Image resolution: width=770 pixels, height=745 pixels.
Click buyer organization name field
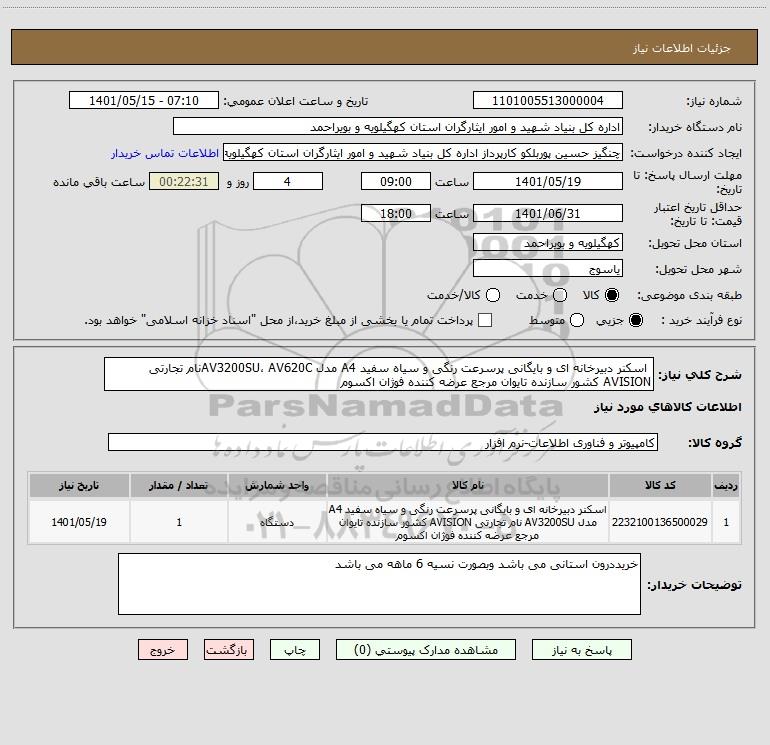[398, 127]
